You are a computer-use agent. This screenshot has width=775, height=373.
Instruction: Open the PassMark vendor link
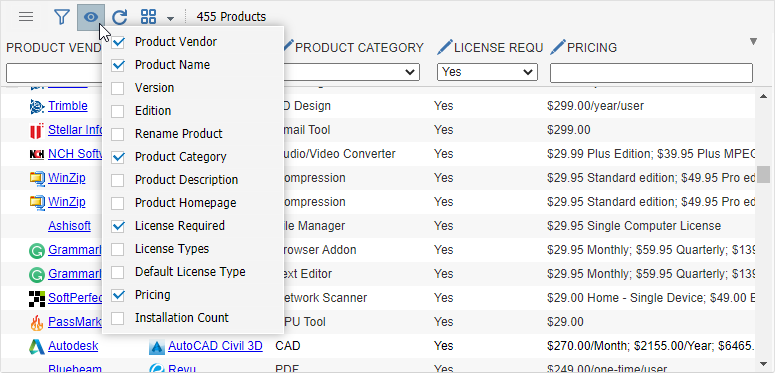(x=75, y=322)
